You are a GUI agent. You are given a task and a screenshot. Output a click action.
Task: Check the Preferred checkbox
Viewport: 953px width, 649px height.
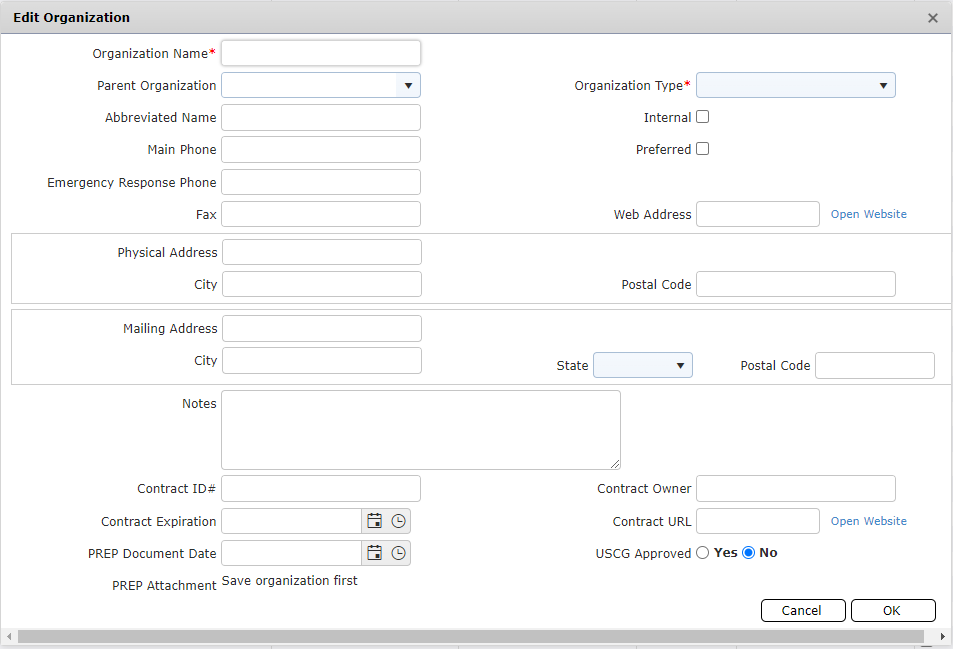tap(703, 149)
